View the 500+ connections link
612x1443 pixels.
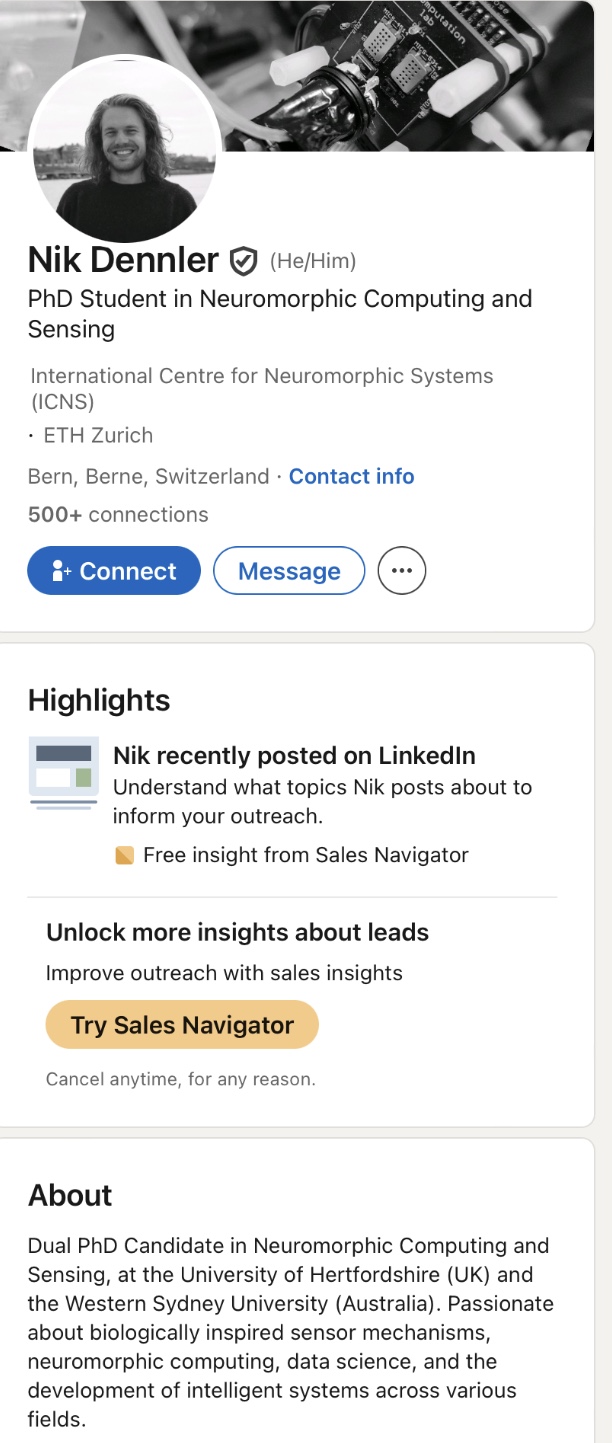(x=118, y=515)
